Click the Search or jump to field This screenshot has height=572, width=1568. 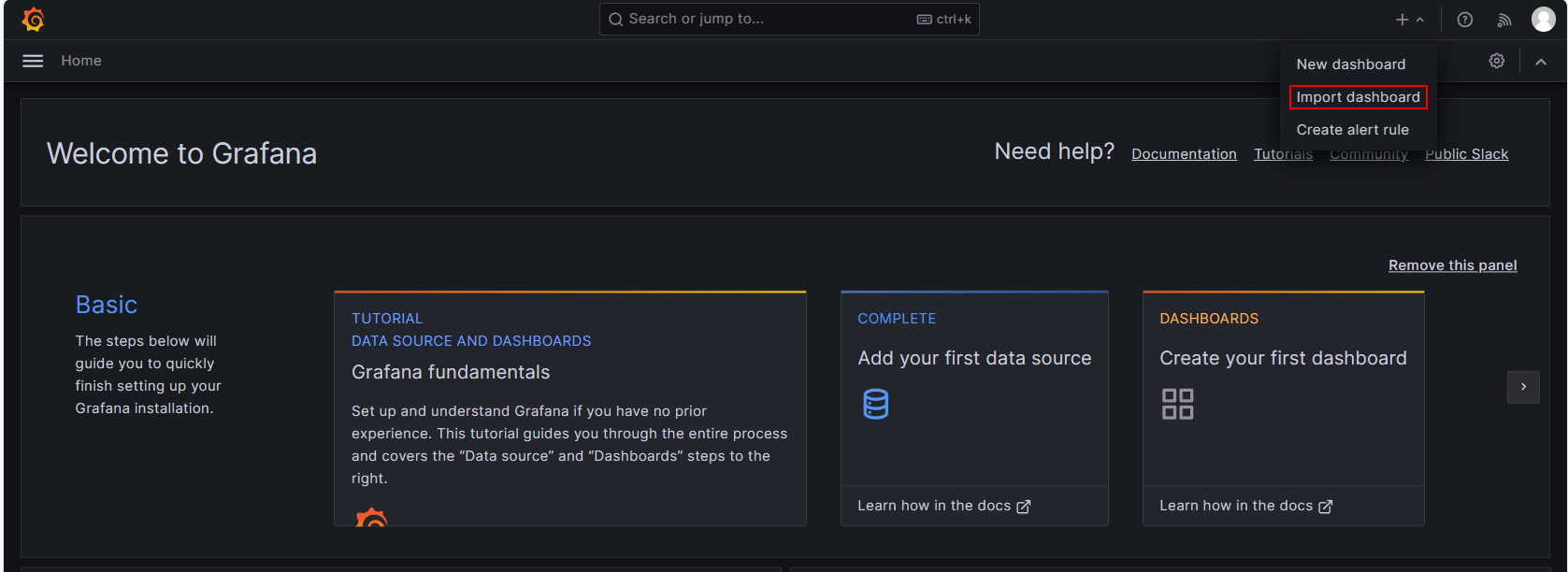[x=789, y=19]
